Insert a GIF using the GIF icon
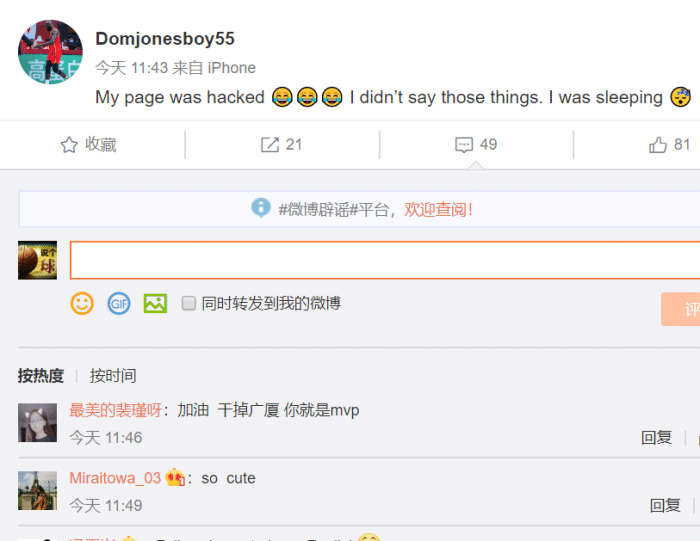 119,304
